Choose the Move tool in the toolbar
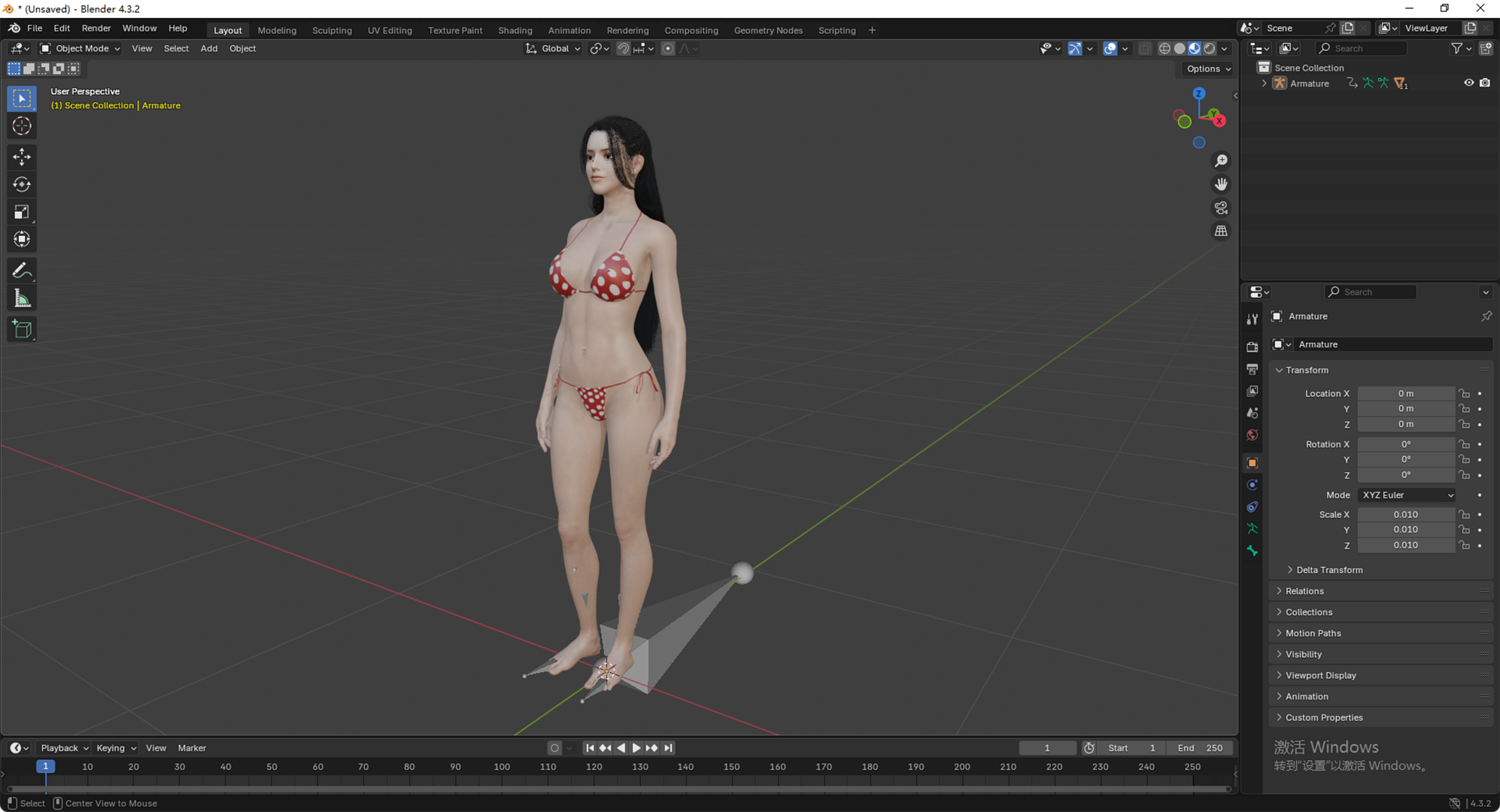 (x=22, y=157)
